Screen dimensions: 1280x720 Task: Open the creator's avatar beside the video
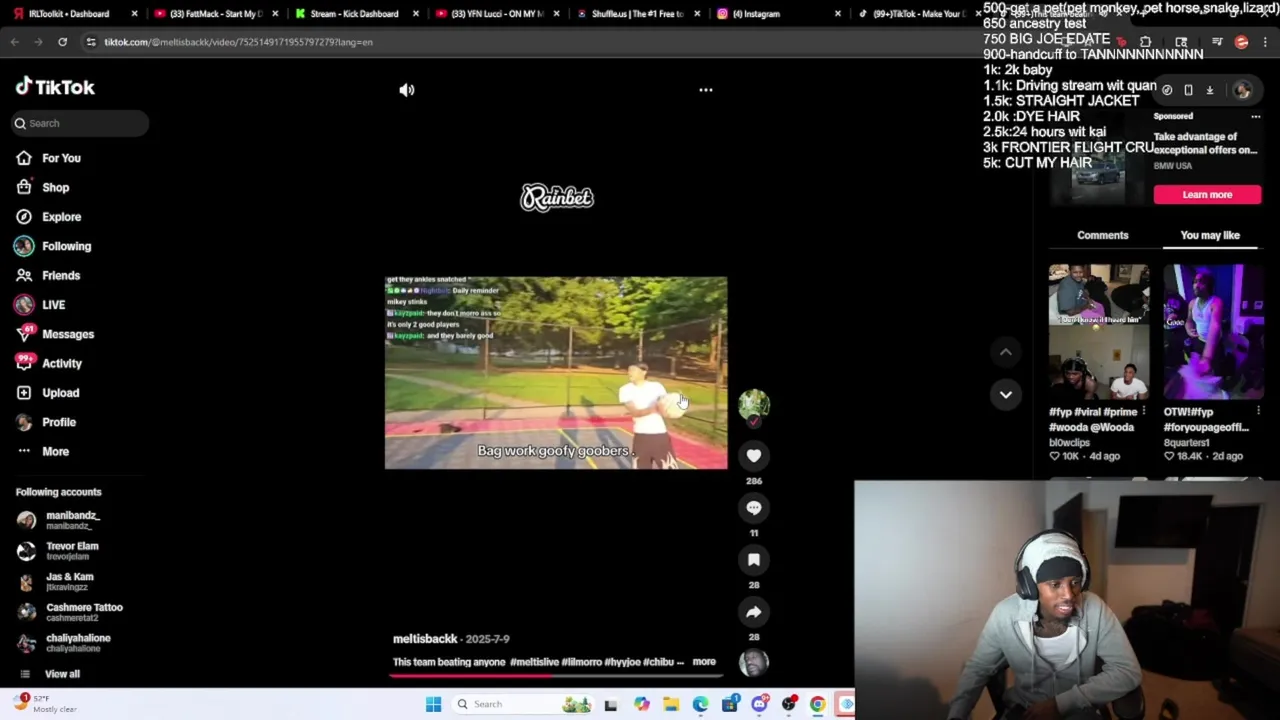(x=754, y=405)
